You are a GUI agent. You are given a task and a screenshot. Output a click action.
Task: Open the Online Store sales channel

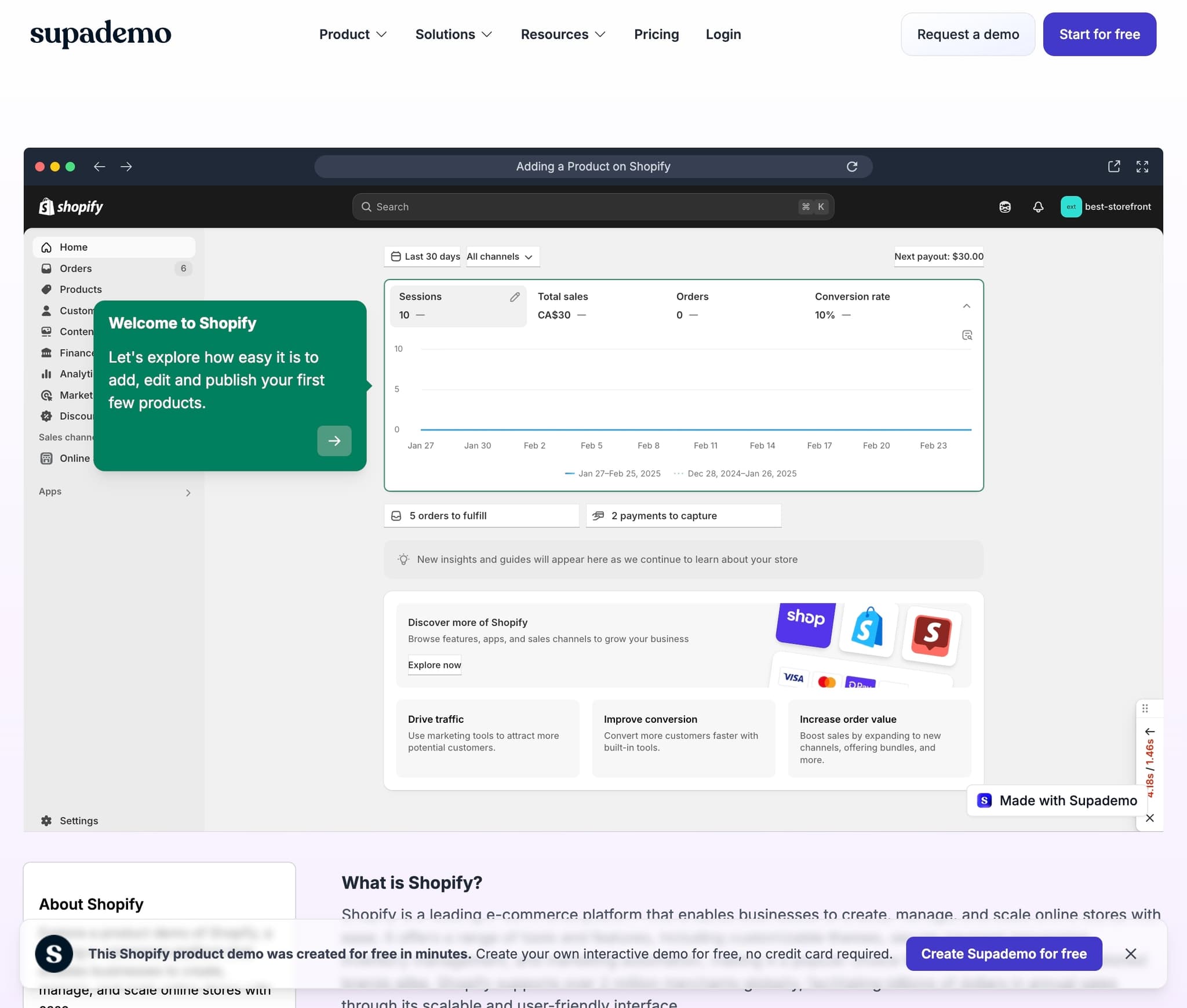[x=73, y=458]
